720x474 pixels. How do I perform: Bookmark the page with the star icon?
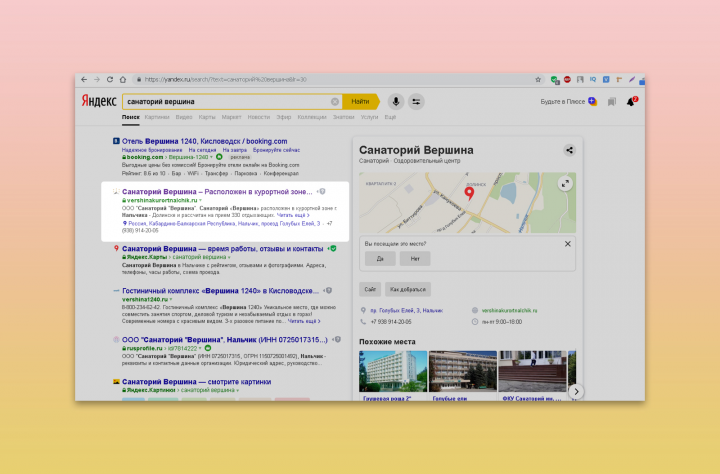pyautogui.click(x=538, y=79)
